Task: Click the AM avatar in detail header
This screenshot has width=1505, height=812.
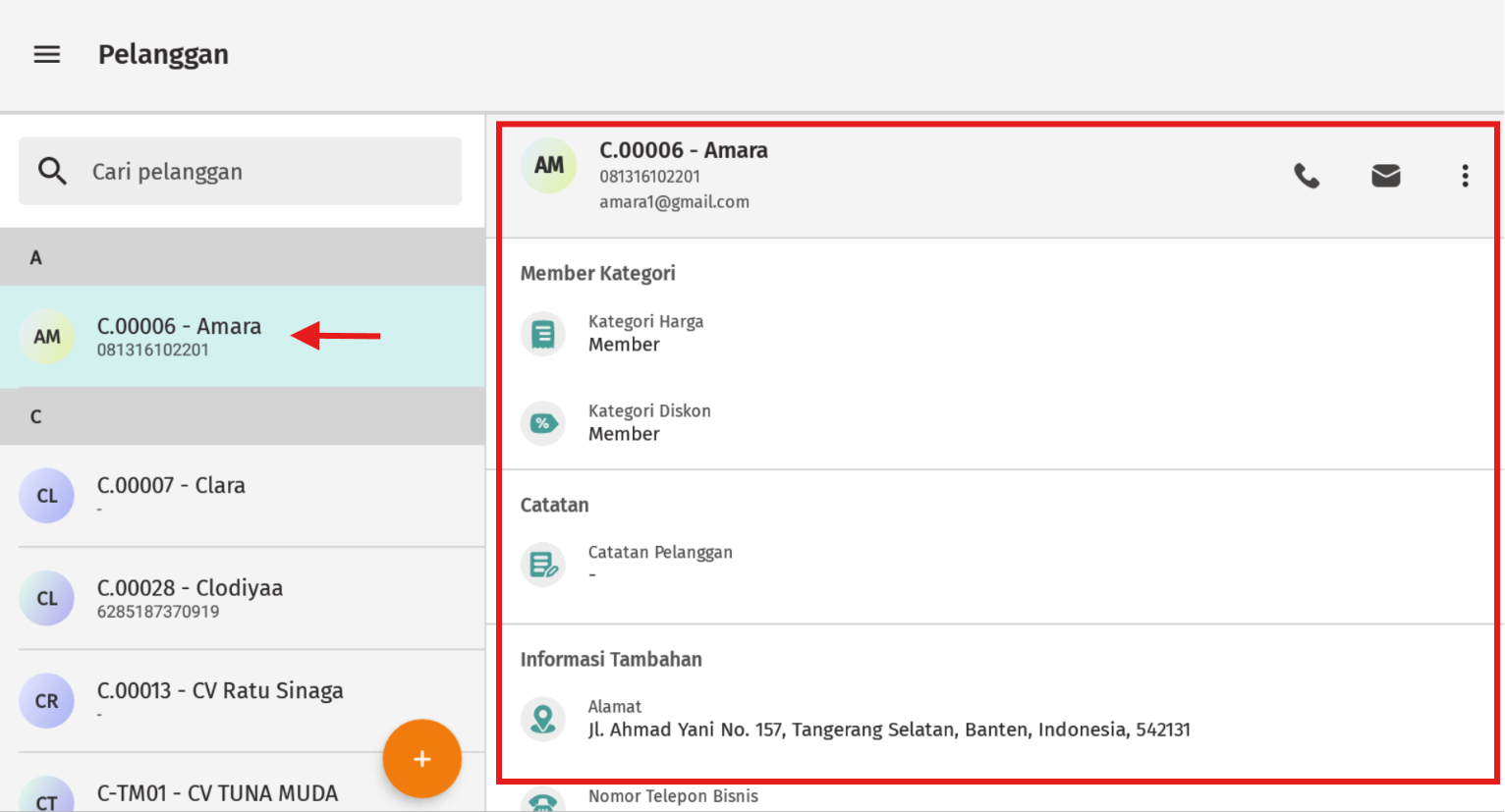Action: (x=549, y=165)
